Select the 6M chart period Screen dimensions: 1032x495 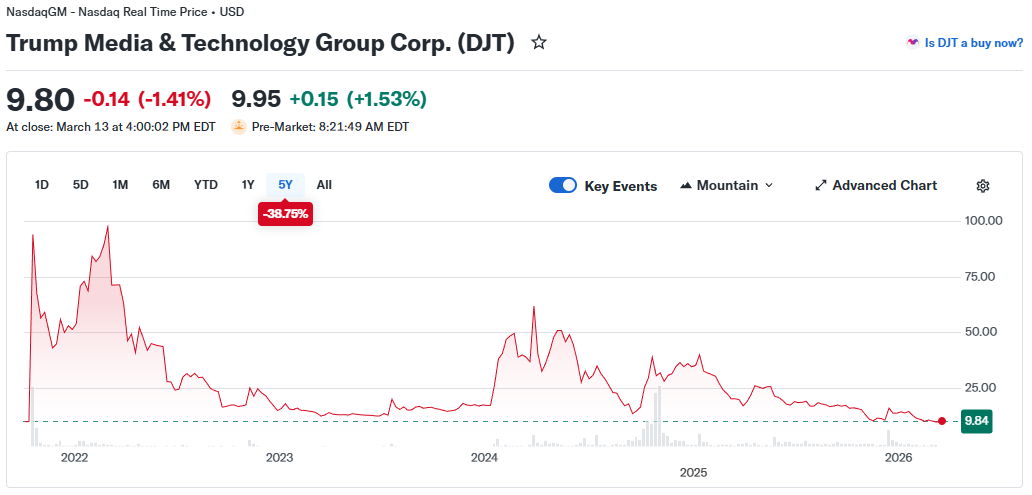coord(161,185)
